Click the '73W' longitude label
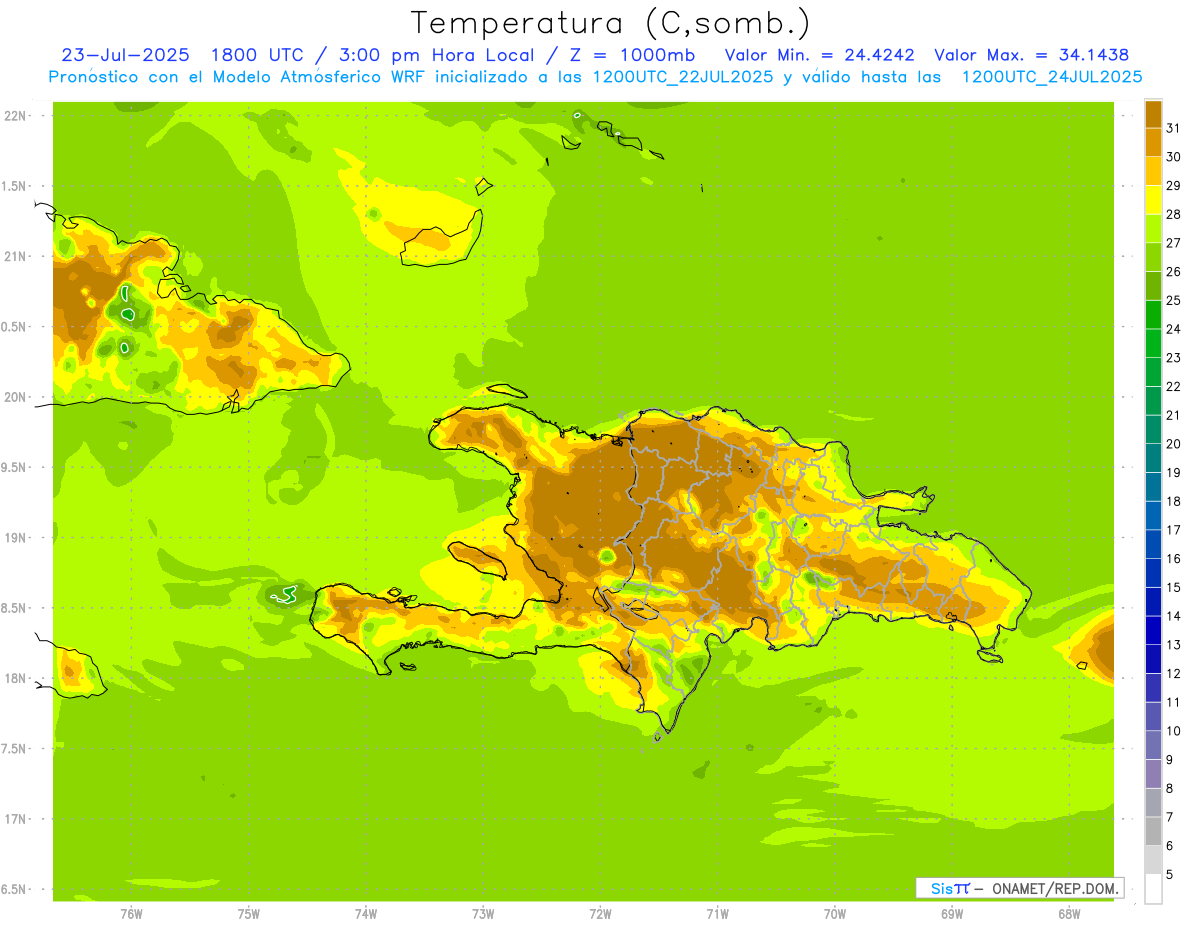This screenshot has height=927, width=1200. point(483,913)
